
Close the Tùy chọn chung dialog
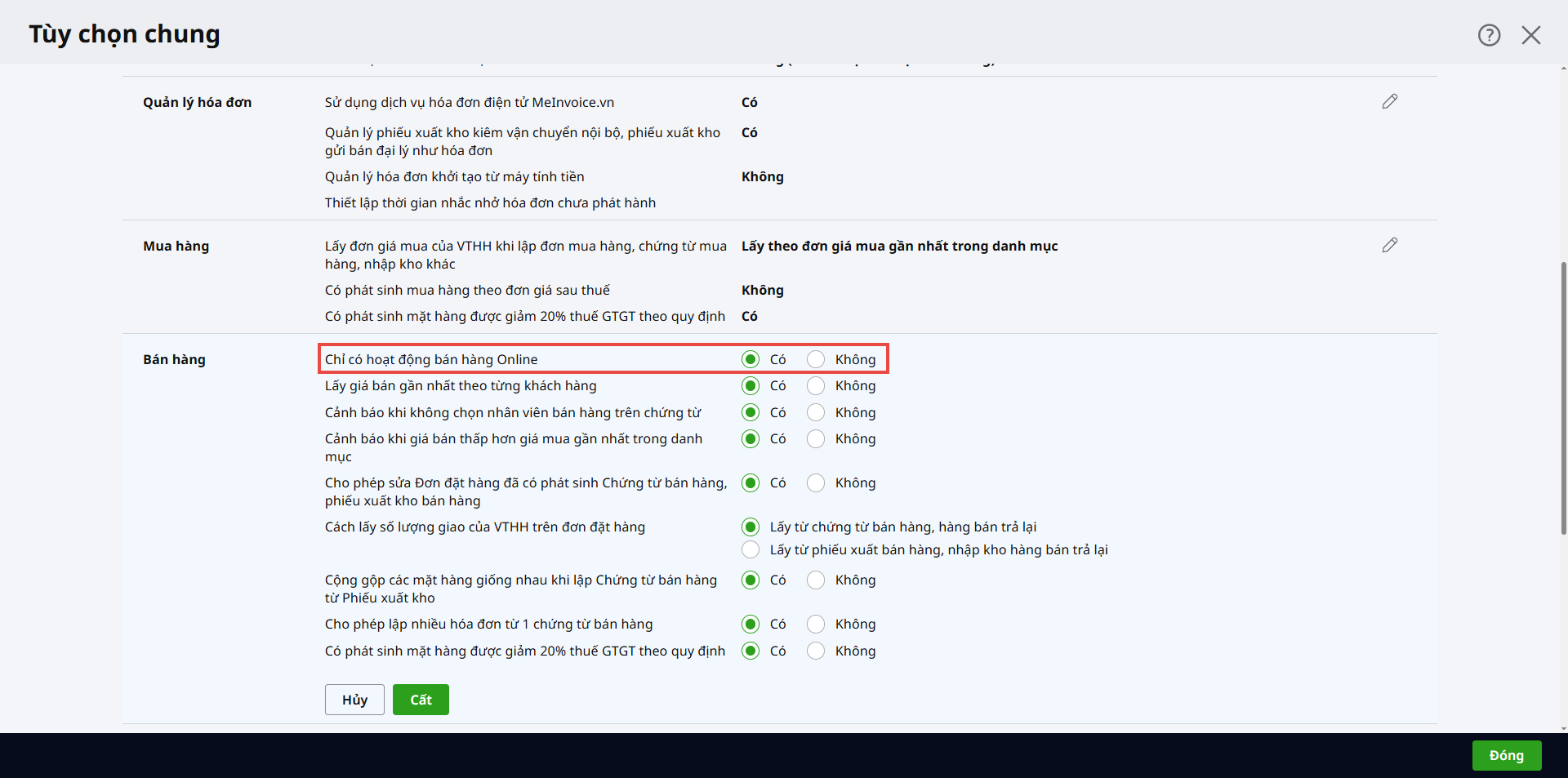click(1530, 35)
